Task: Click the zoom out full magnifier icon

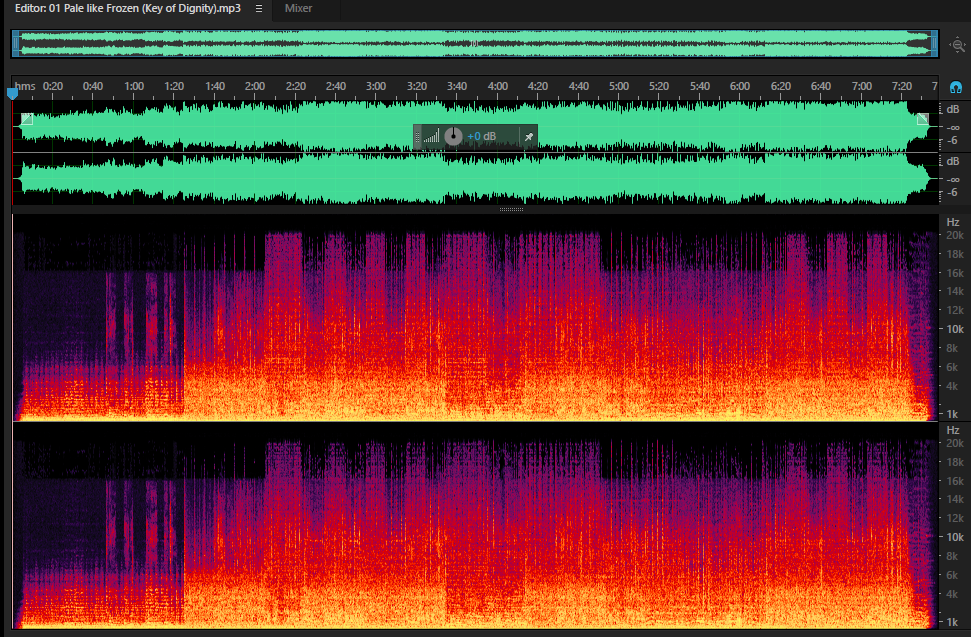Action: (957, 45)
